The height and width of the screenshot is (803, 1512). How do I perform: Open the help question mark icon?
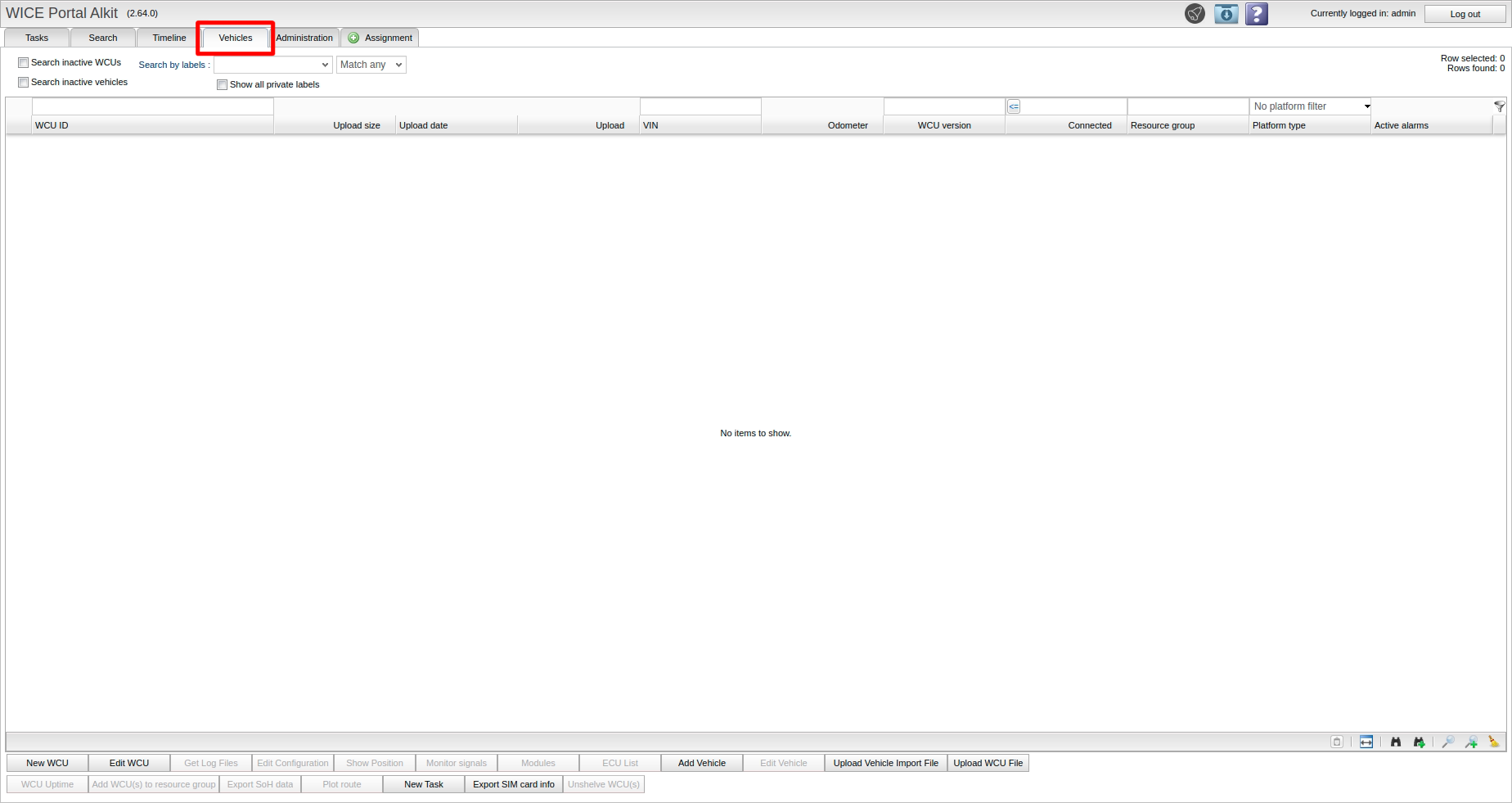point(1257,14)
